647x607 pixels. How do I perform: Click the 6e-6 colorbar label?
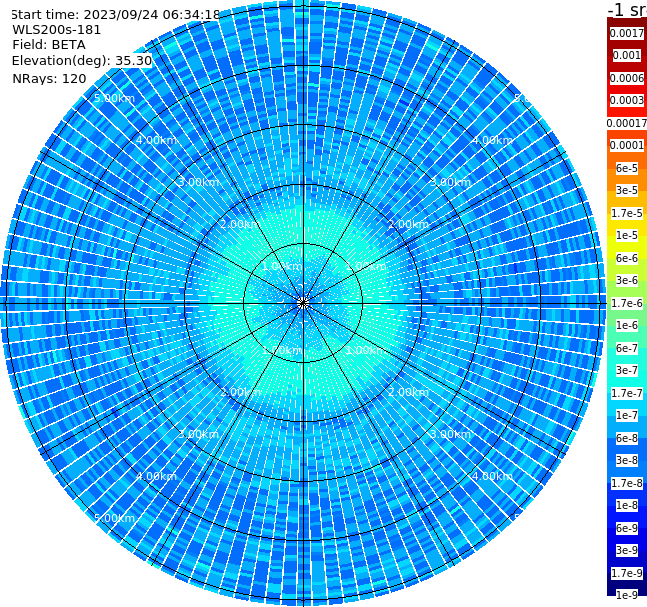(627, 258)
